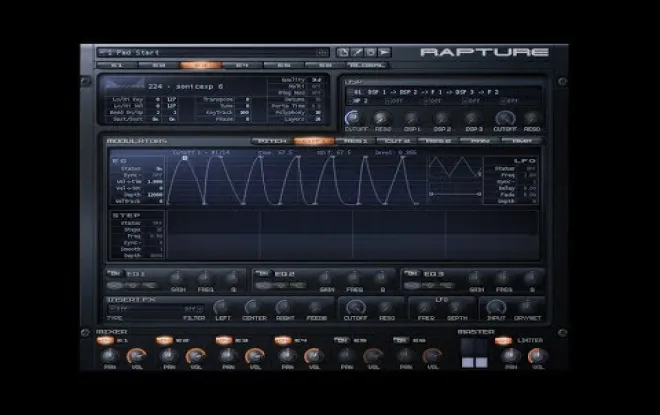Select the PITCH modulator tab

click(271, 141)
